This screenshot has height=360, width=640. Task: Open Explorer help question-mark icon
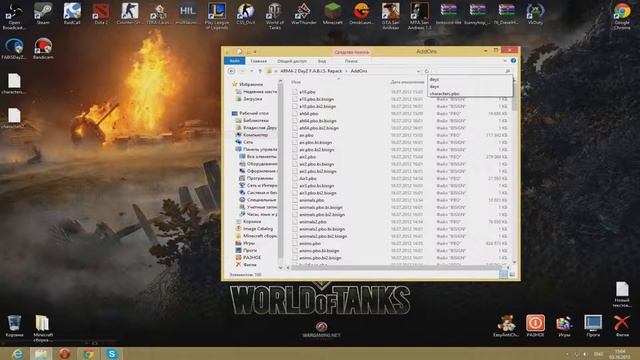pyautogui.click(x=513, y=61)
